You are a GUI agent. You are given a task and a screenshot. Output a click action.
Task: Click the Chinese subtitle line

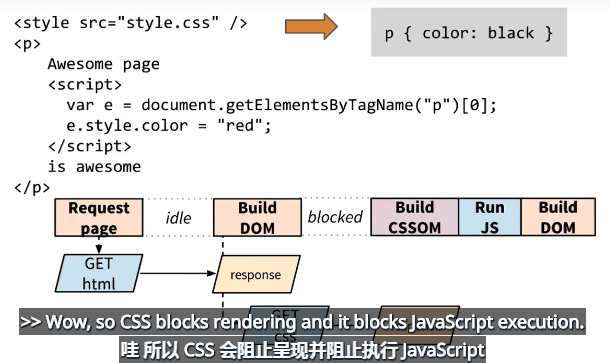point(302,350)
